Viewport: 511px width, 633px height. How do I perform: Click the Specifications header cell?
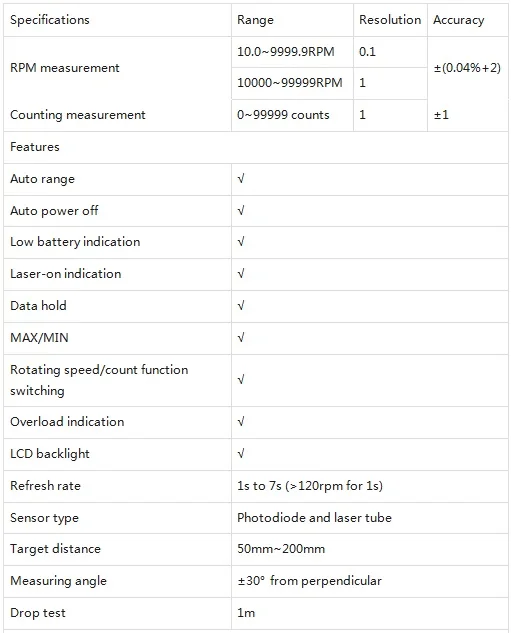point(117,20)
